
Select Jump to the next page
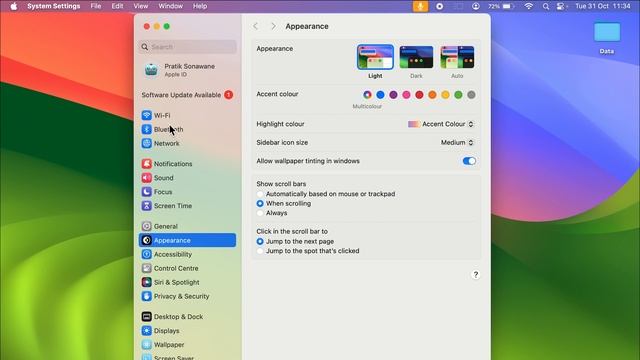tap(260, 241)
